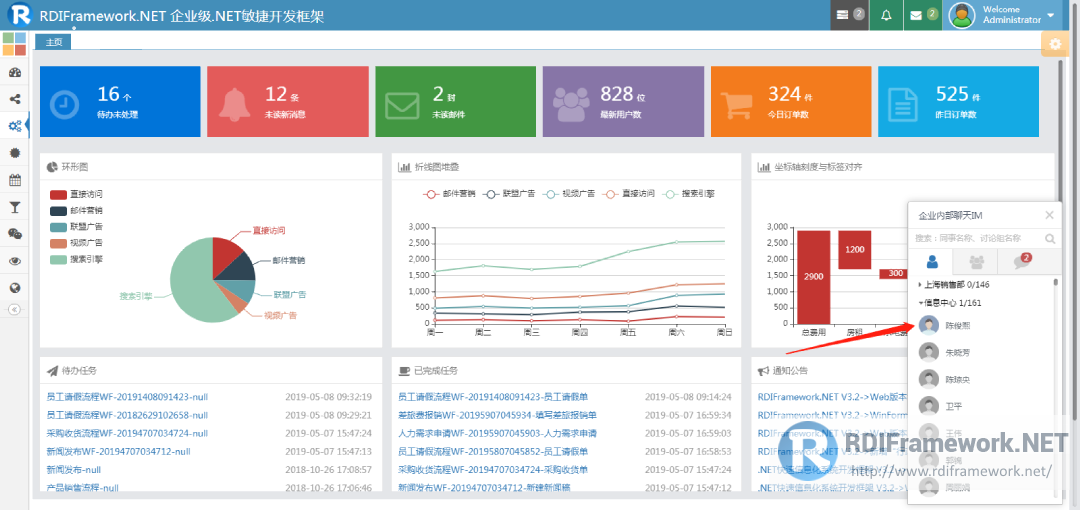Click the orange settings gear button
Viewport: 1080px width, 510px height.
pyautogui.click(x=1054, y=44)
